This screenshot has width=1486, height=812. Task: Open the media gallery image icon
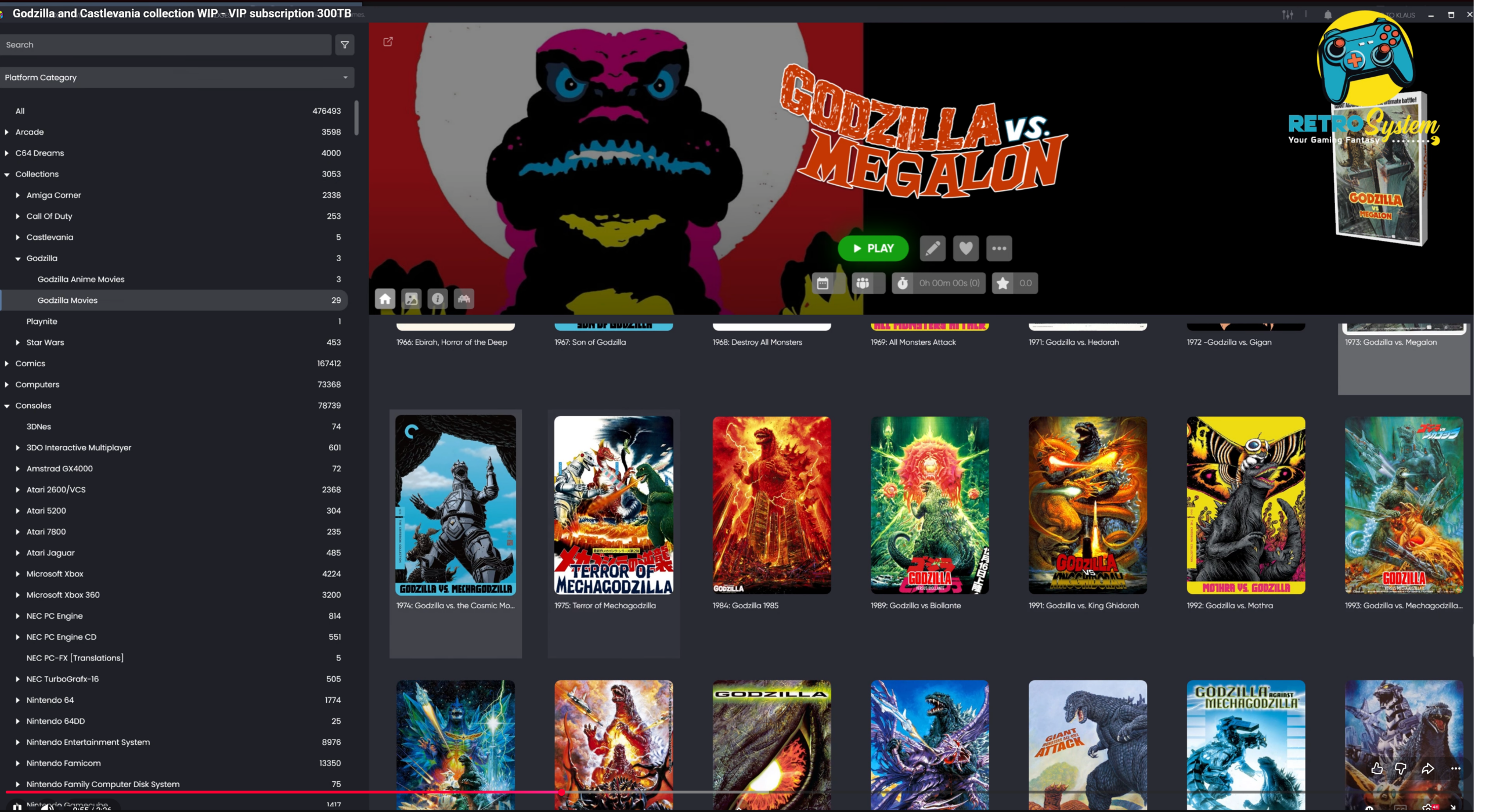411,299
